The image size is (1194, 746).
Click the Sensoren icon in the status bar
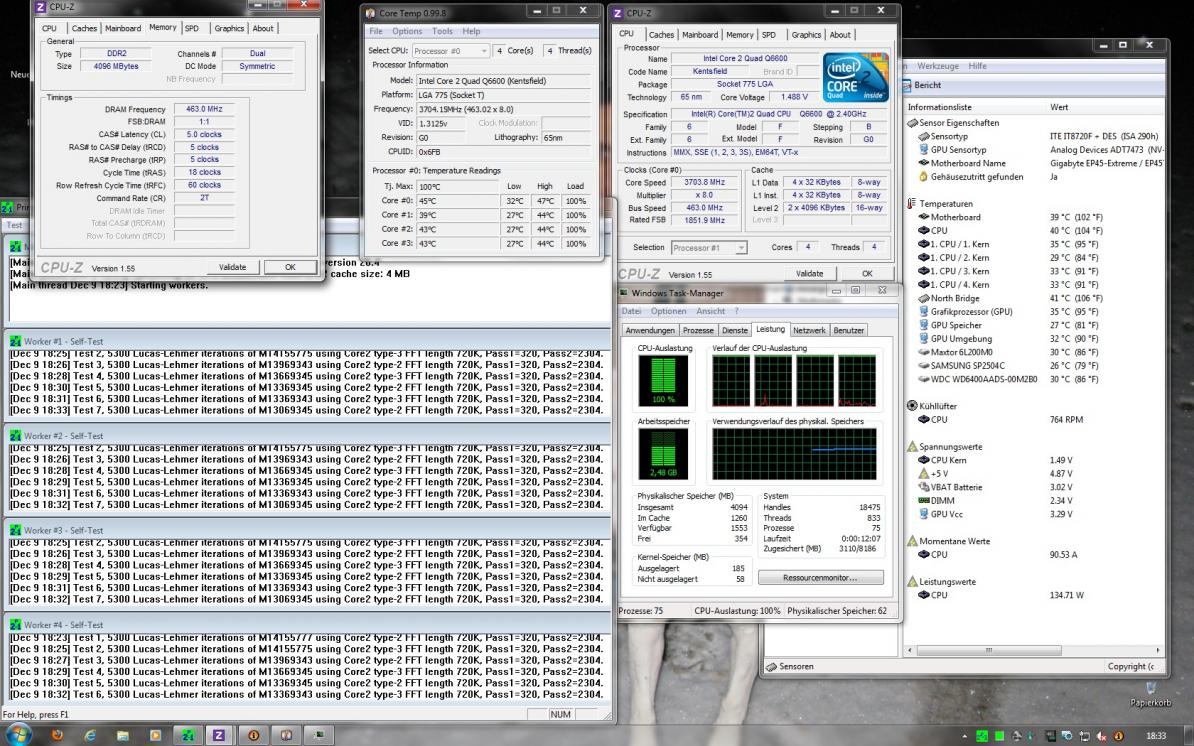771,666
